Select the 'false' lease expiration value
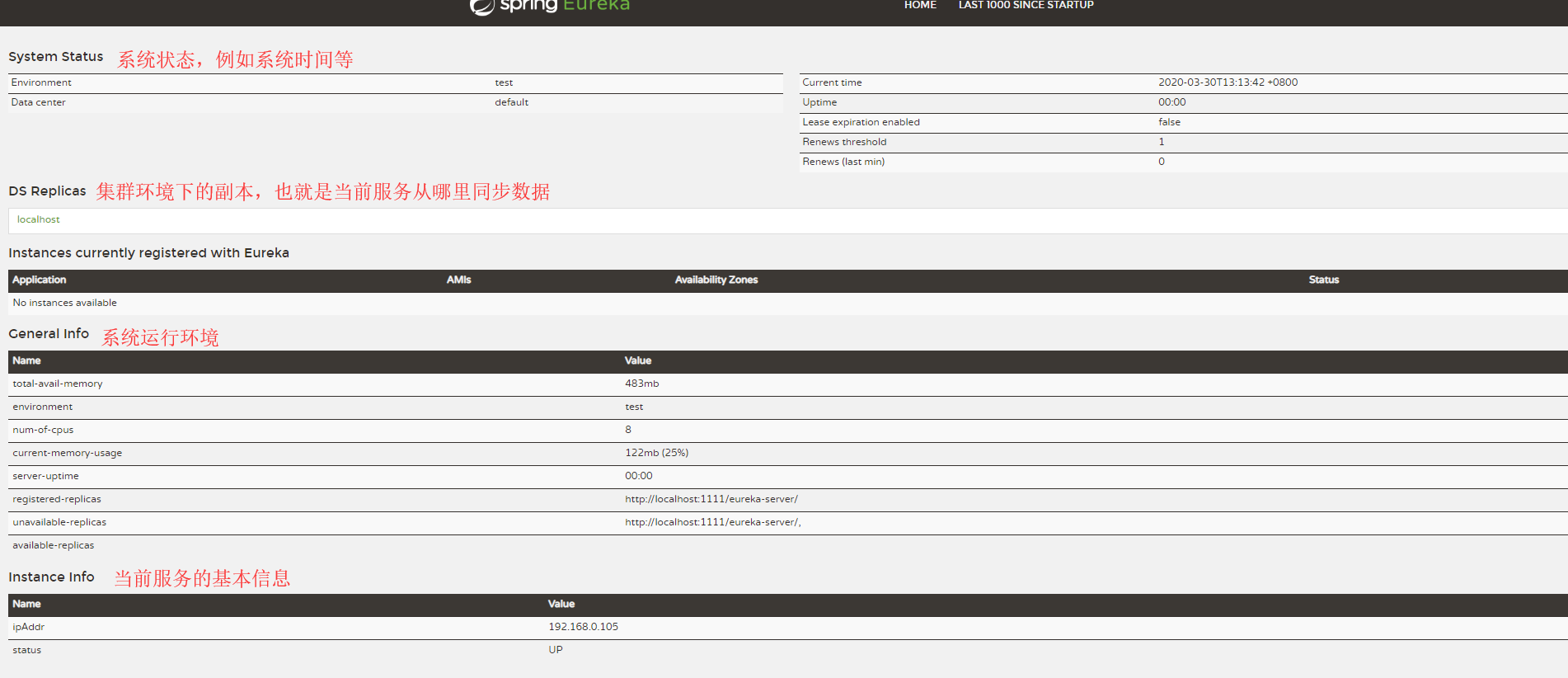The image size is (1568, 678). click(x=1169, y=122)
